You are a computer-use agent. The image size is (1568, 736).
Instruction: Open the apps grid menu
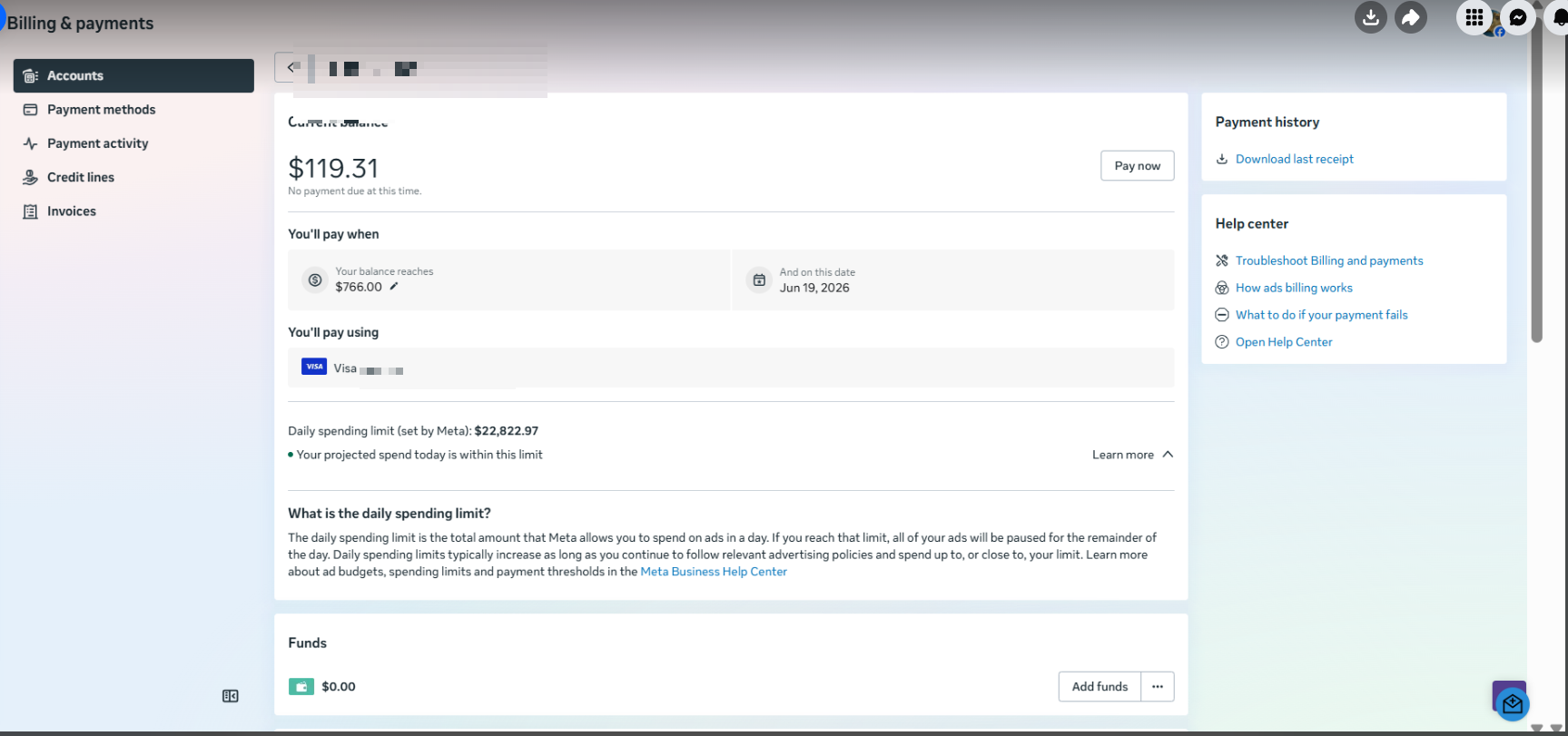point(1474,17)
